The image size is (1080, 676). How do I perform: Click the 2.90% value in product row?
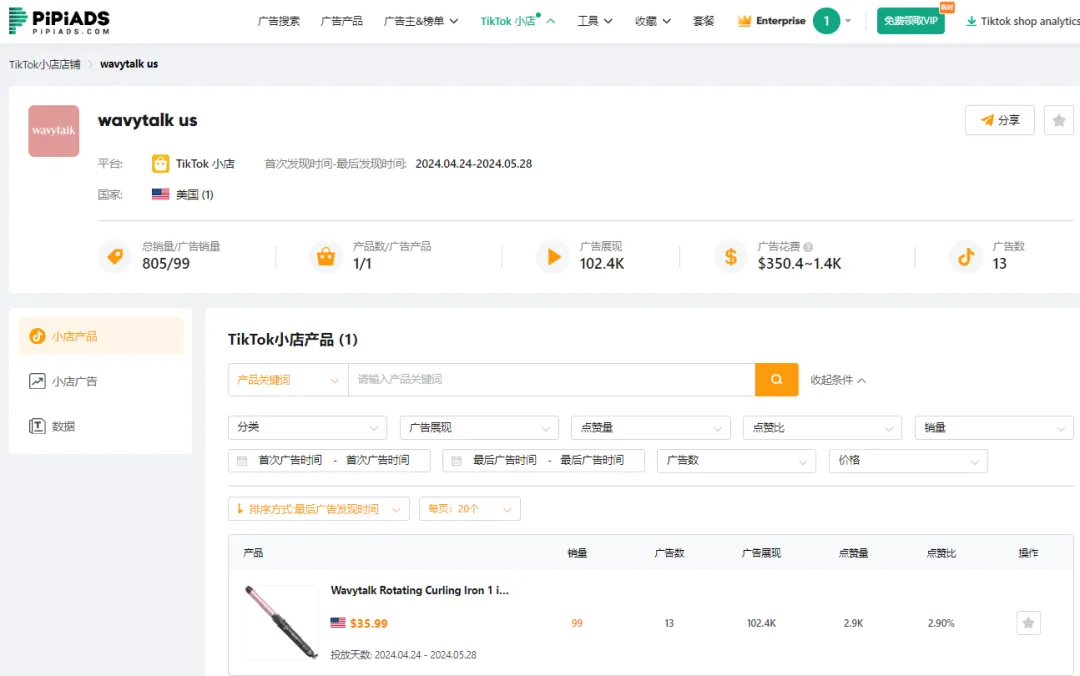point(941,623)
